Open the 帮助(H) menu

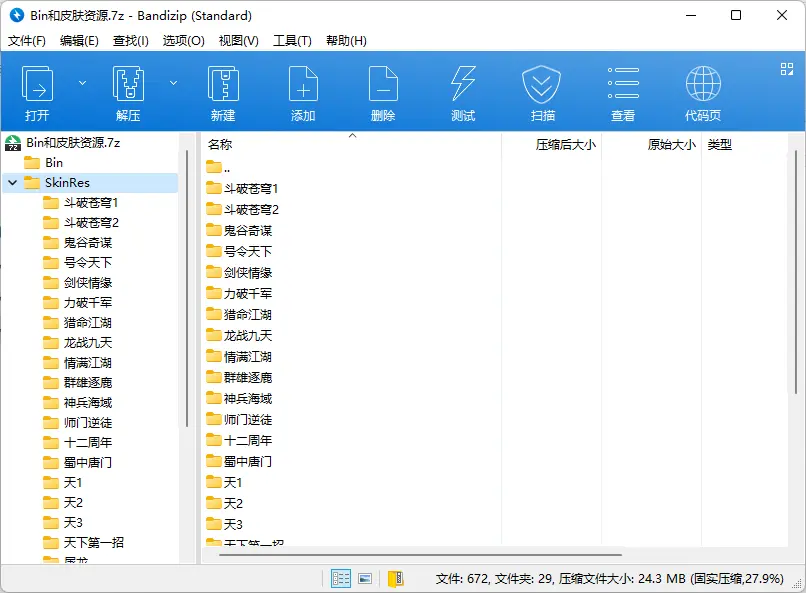click(346, 41)
